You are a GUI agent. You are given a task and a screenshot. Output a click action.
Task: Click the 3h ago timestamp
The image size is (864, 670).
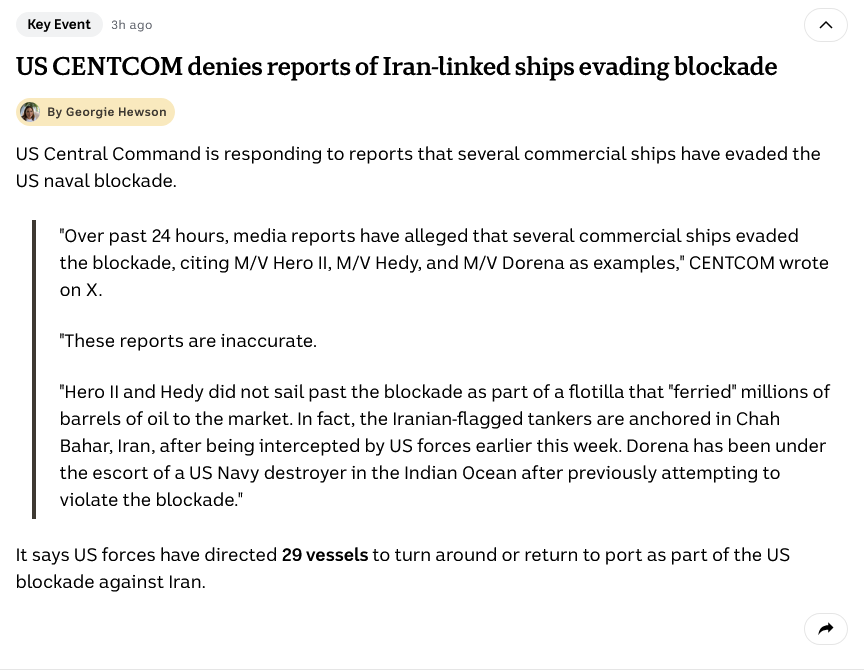(132, 25)
